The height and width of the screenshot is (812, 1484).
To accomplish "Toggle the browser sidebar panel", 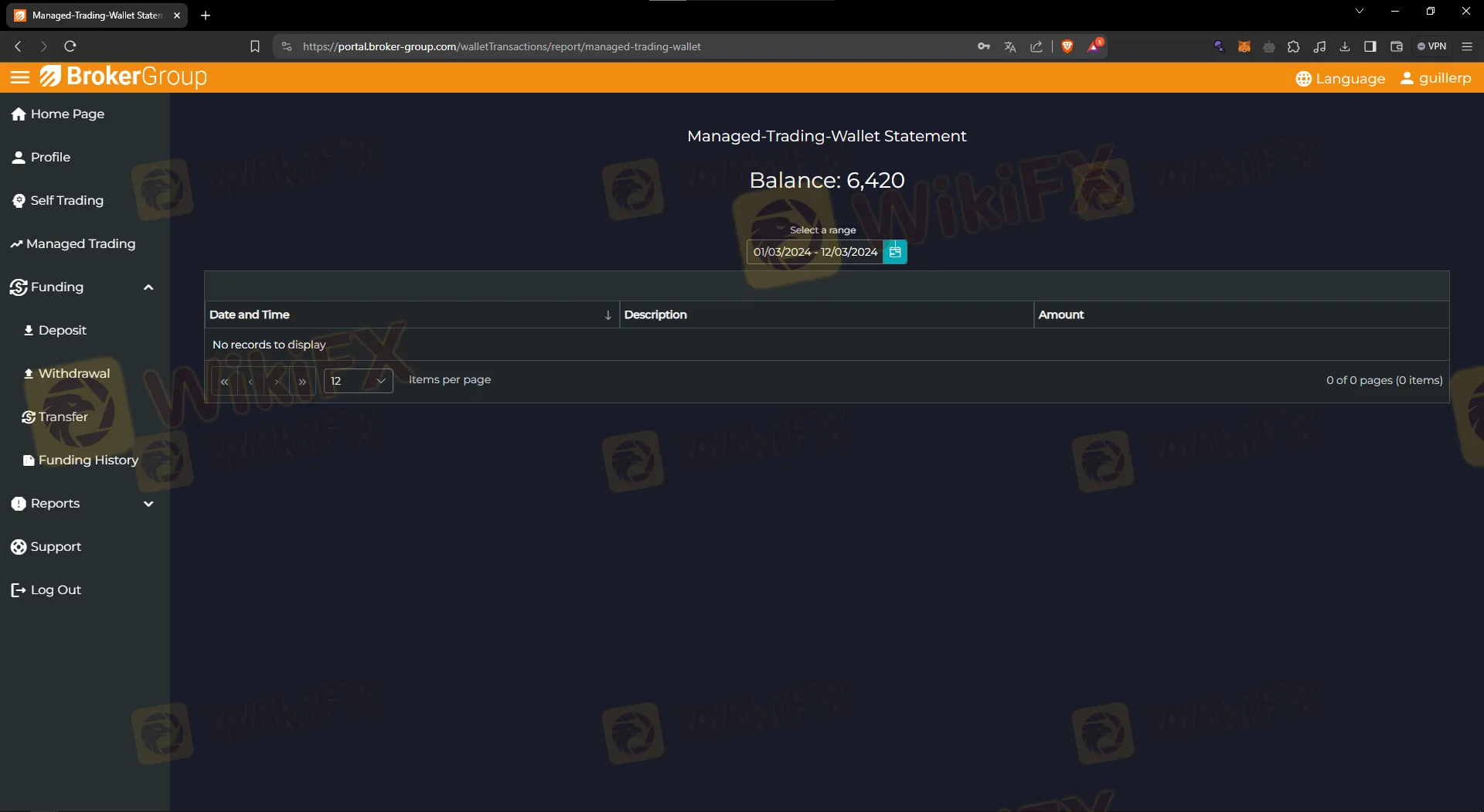I will point(1370,46).
